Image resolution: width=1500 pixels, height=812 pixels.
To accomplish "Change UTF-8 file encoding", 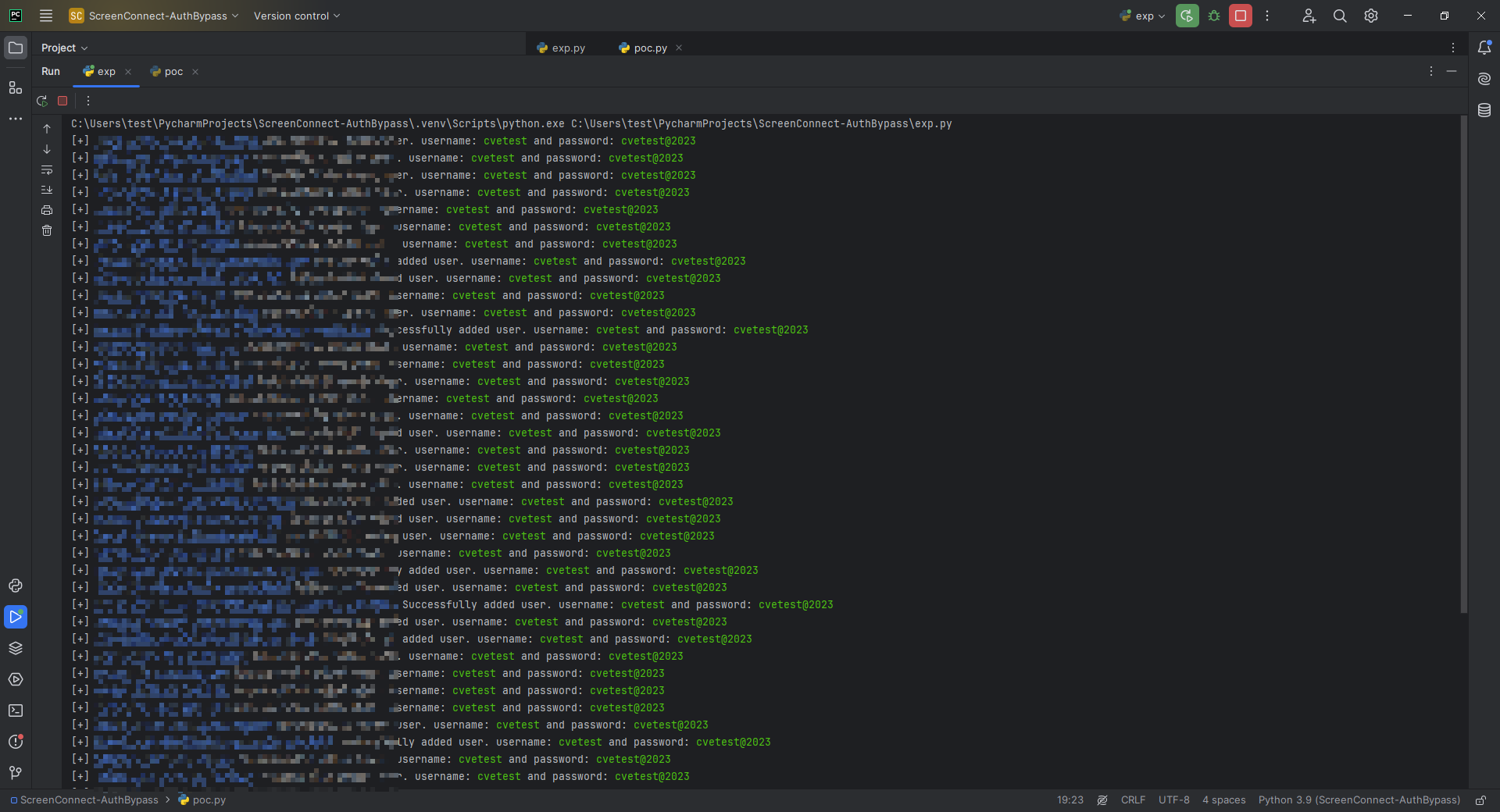I will (1174, 800).
